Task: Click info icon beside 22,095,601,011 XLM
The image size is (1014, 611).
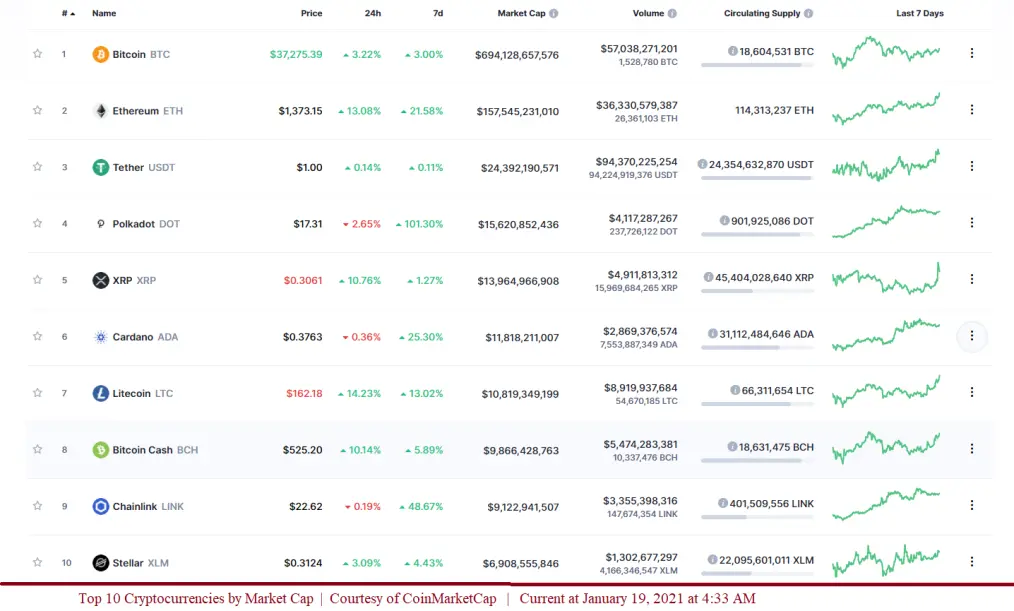Action: tap(712, 559)
